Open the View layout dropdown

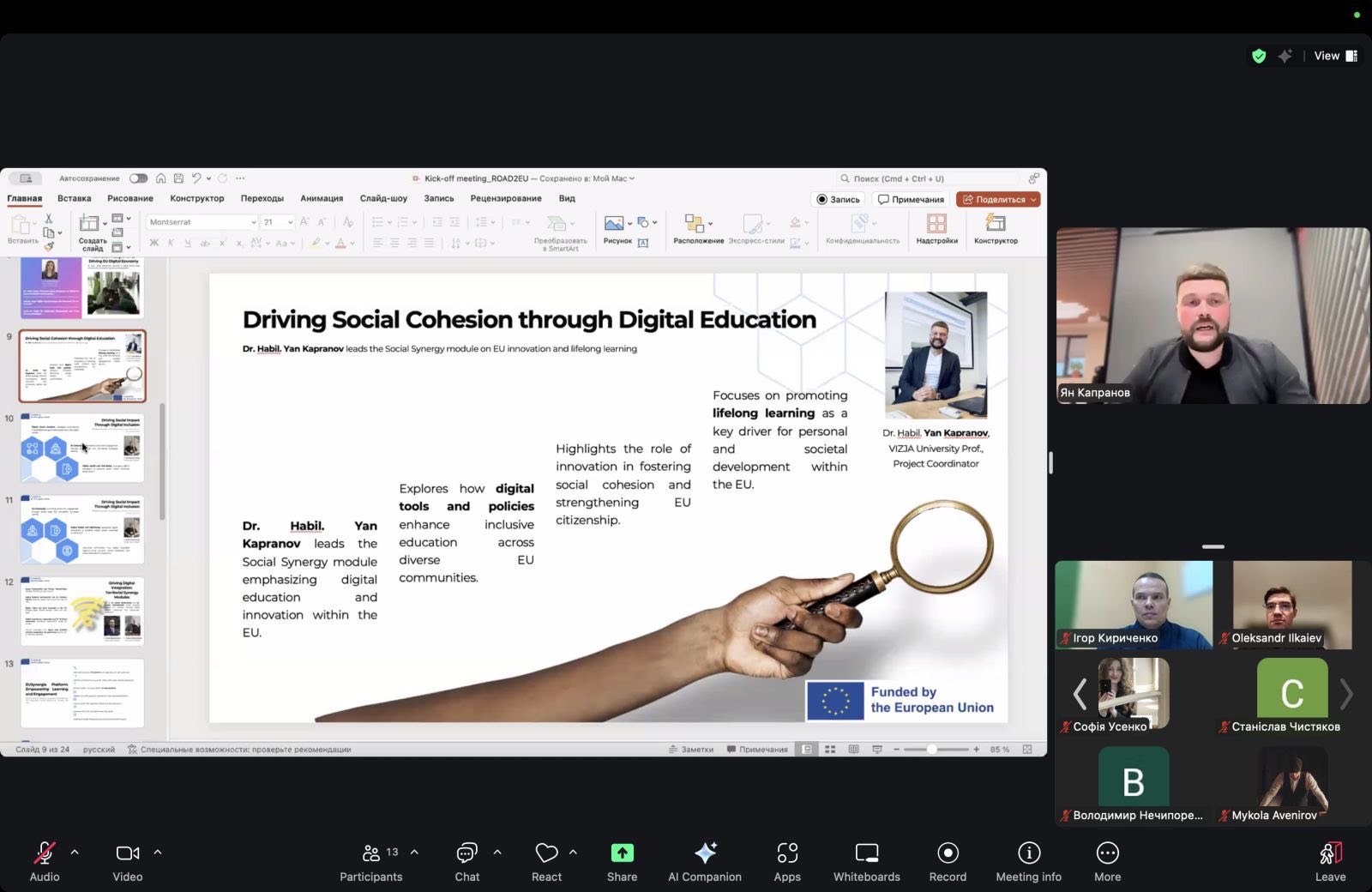[x=1335, y=56]
